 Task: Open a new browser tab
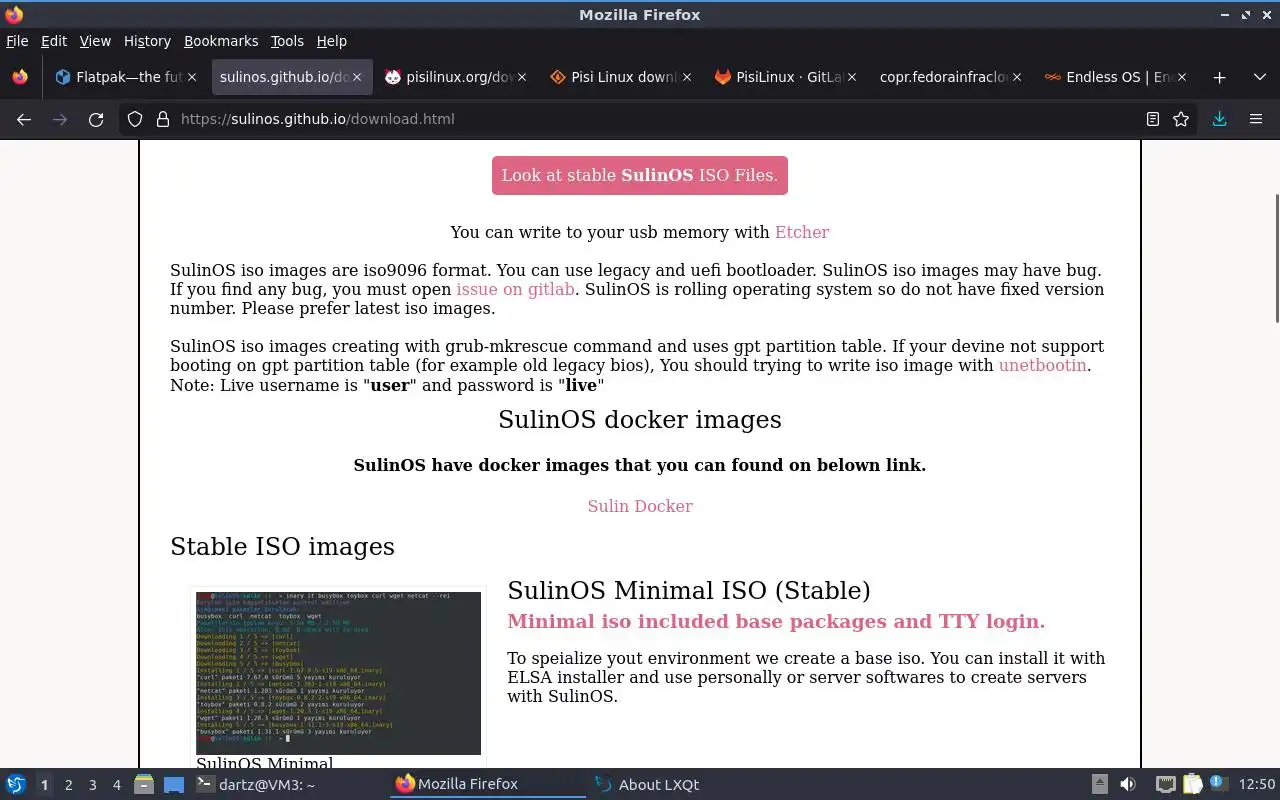pos(1219,77)
